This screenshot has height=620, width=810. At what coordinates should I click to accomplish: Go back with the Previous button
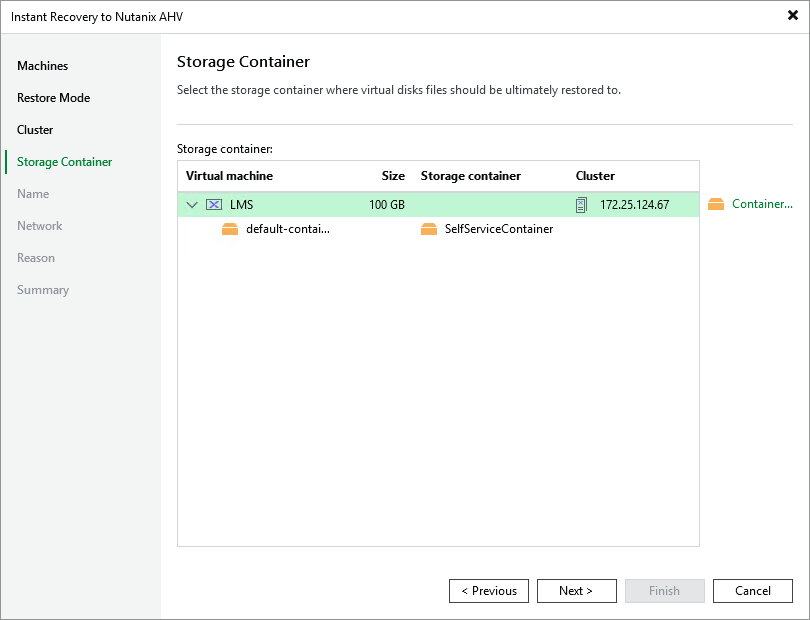tap(489, 591)
